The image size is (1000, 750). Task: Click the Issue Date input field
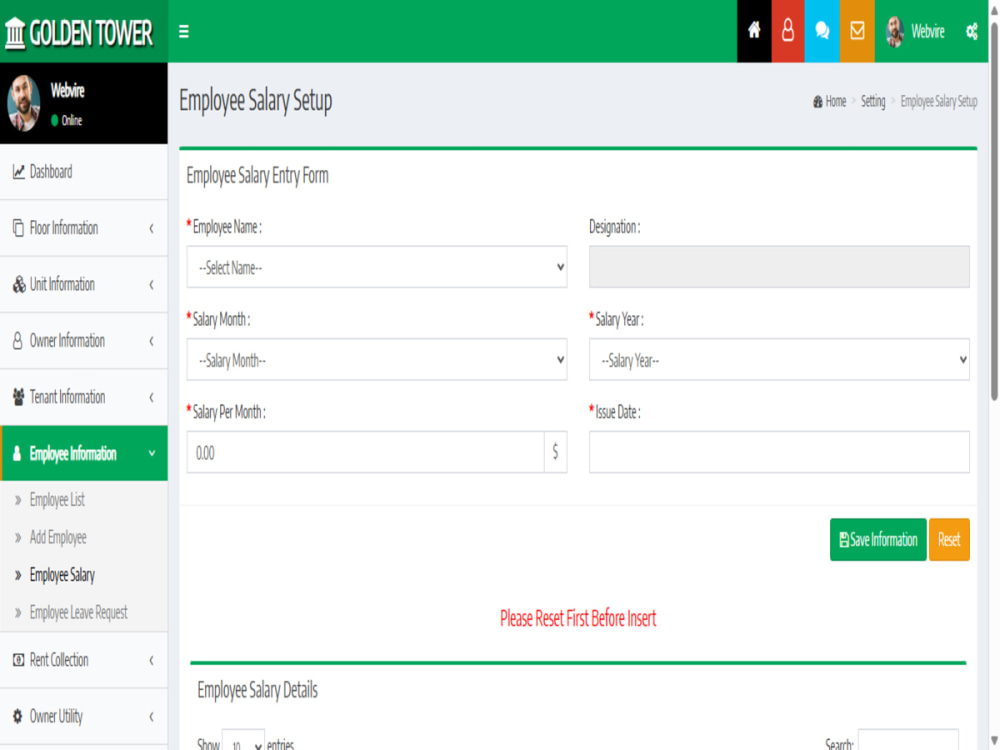coord(779,452)
